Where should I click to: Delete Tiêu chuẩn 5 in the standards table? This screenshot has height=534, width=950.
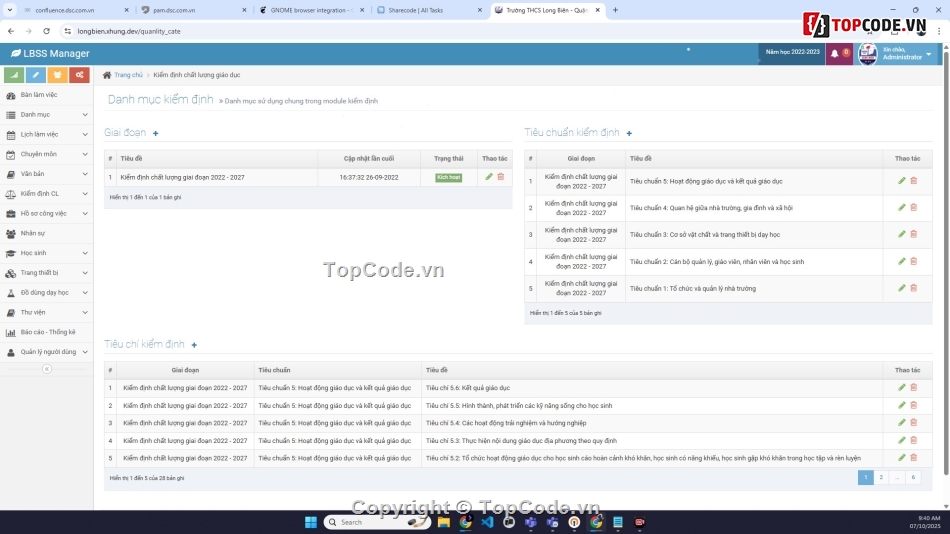(913, 181)
